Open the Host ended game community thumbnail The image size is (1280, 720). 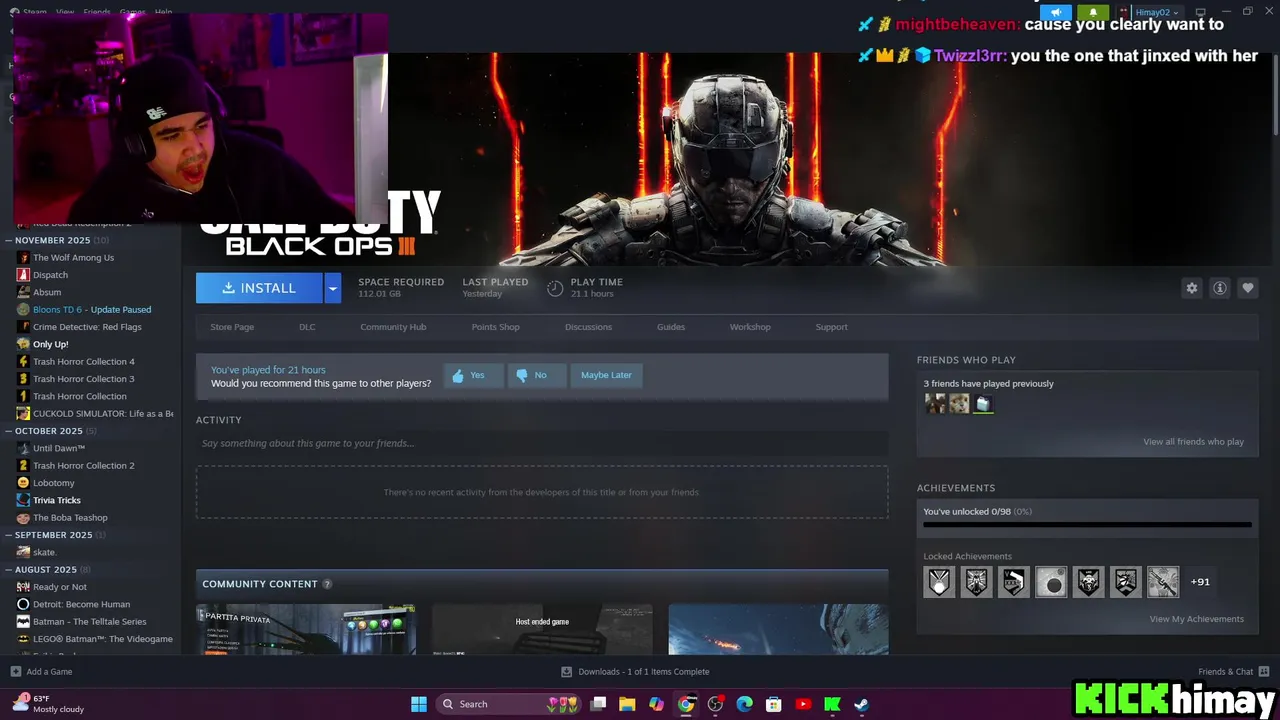(542, 629)
